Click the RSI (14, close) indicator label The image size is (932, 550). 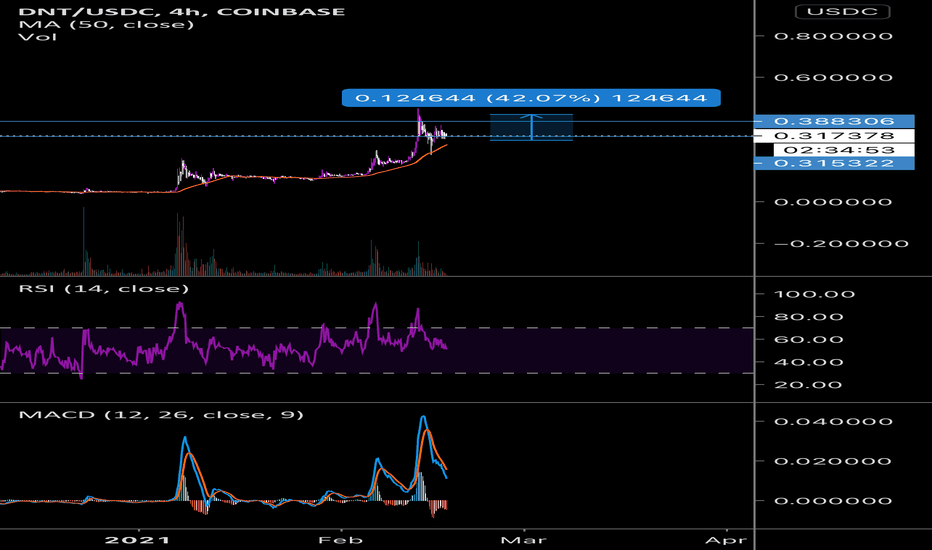pyautogui.click(x=103, y=288)
